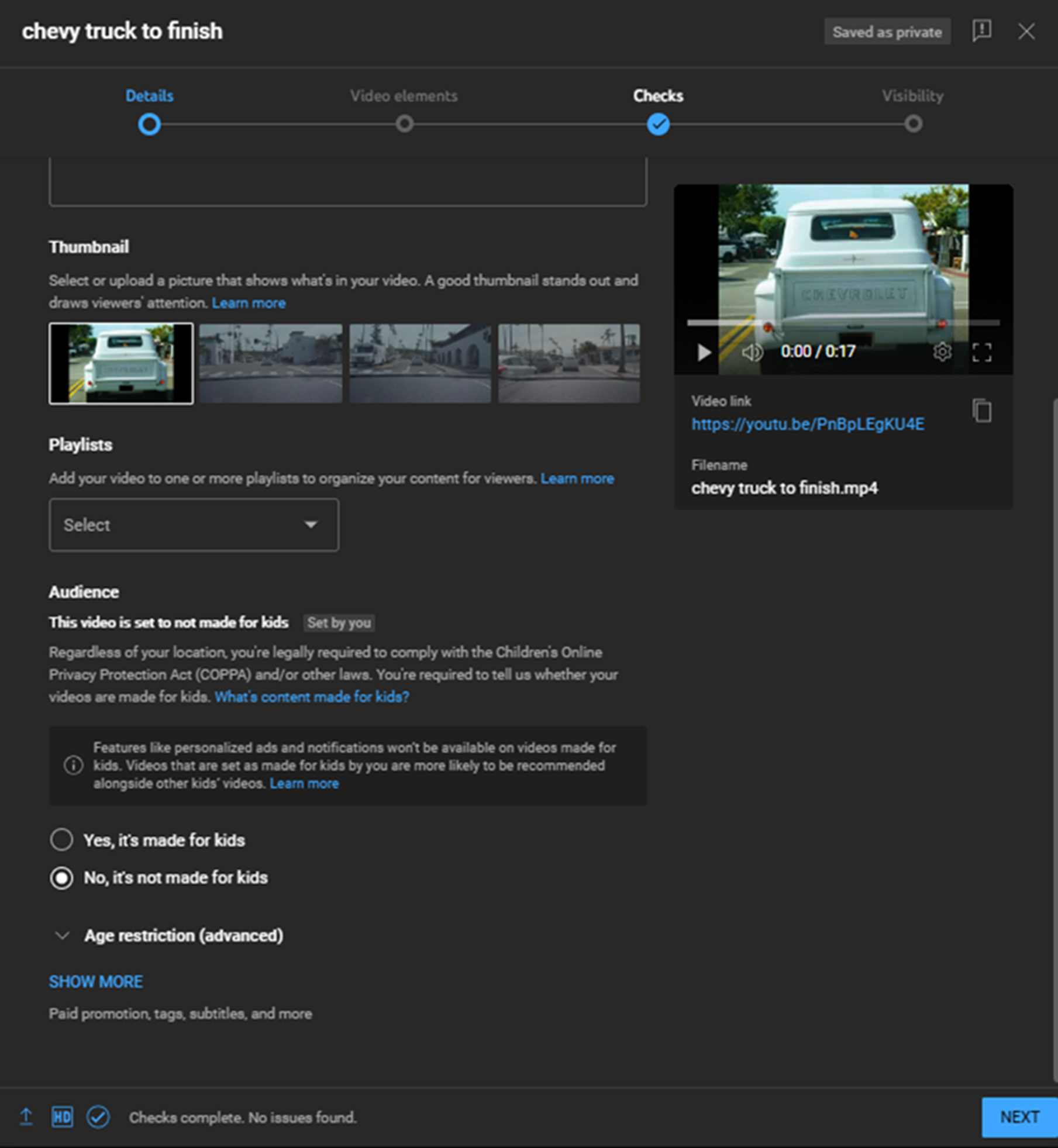Click the HD processing status icon
Image resolution: width=1058 pixels, height=1148 pixels.
click(62, 1116)
